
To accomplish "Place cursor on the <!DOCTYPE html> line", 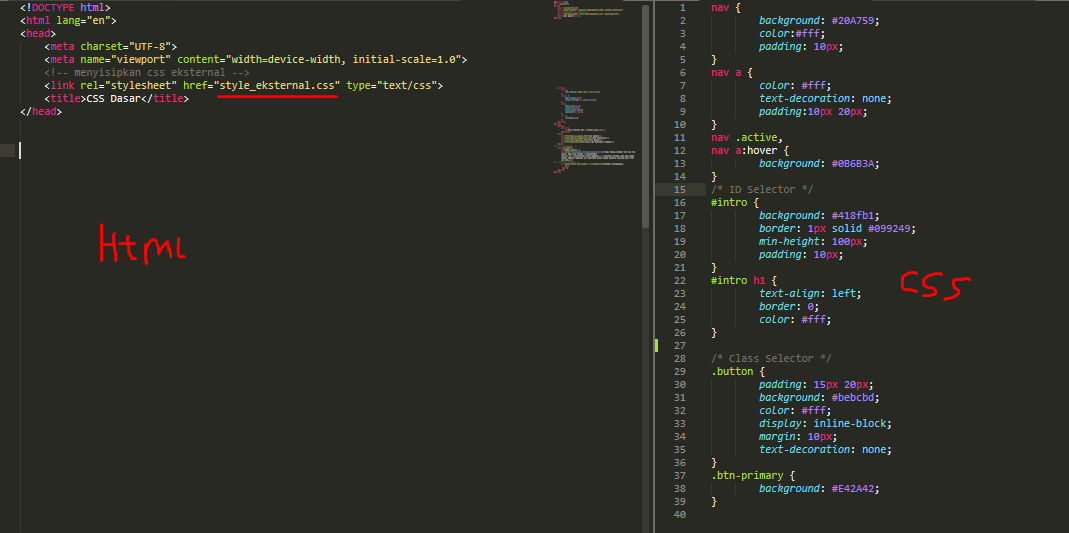I will (65, 7).
